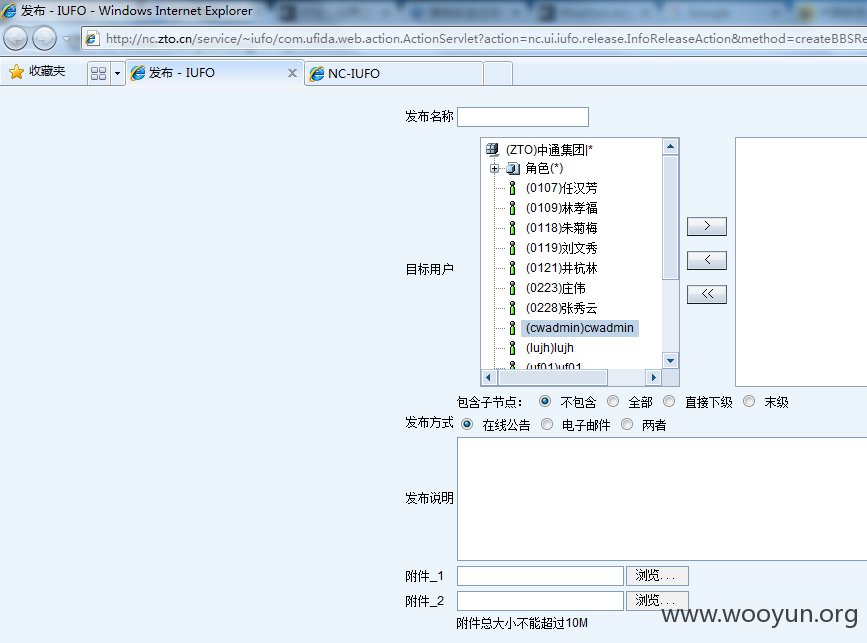Click the 附件_2 file path field

pos(540,600)
